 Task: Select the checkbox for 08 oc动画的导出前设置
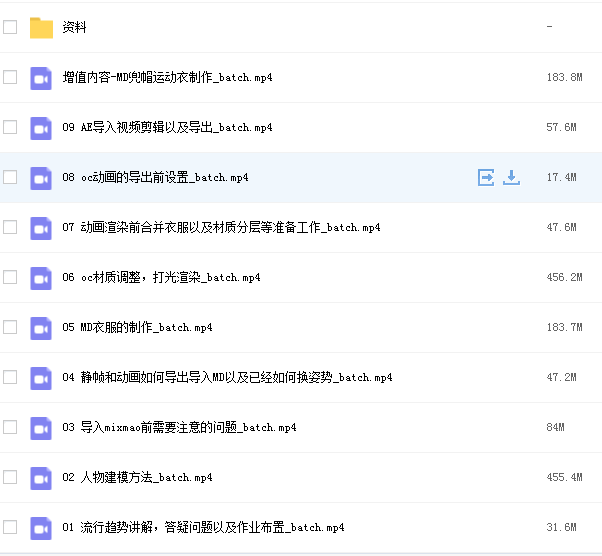[x=10, y=177]
